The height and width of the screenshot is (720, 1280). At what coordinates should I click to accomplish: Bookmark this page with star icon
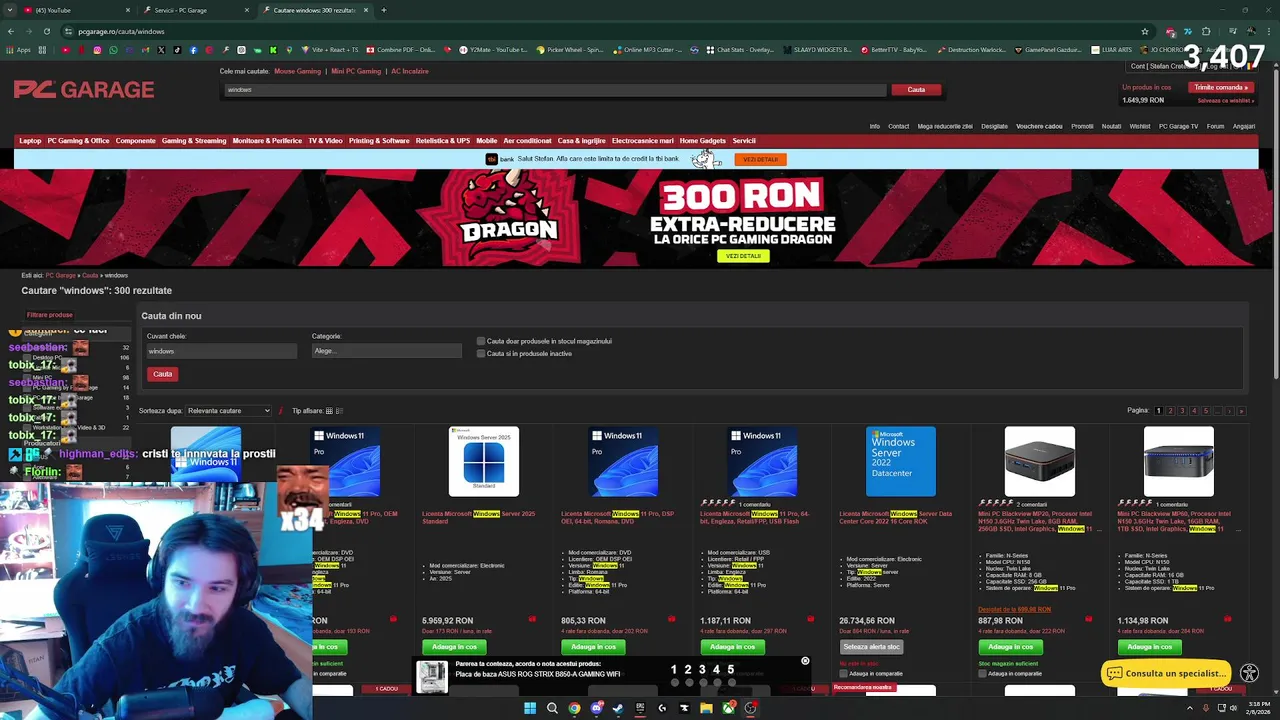pos(1145,31)
